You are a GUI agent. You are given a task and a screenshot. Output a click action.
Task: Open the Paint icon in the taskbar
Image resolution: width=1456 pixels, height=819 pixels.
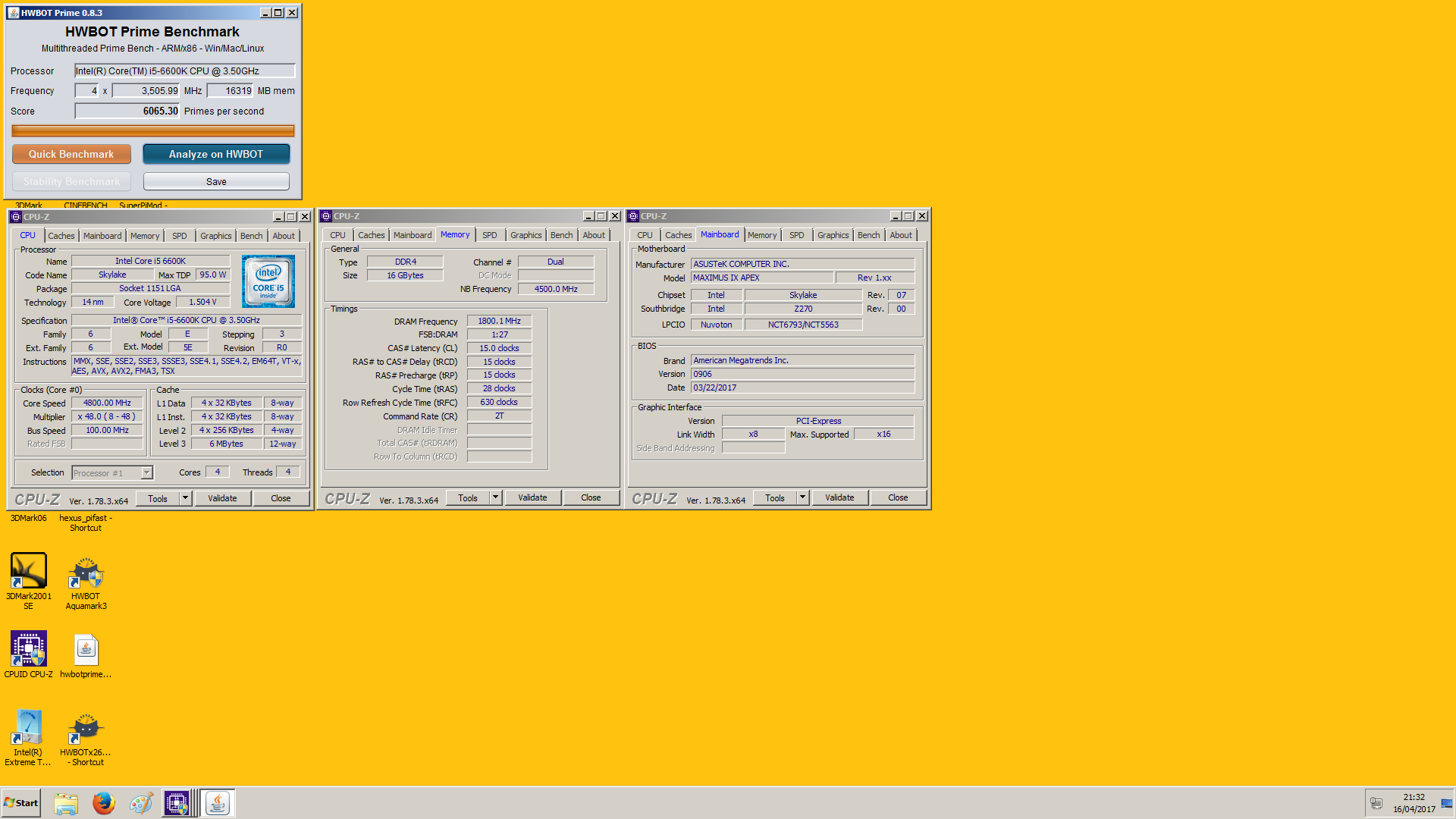(141, 803)
